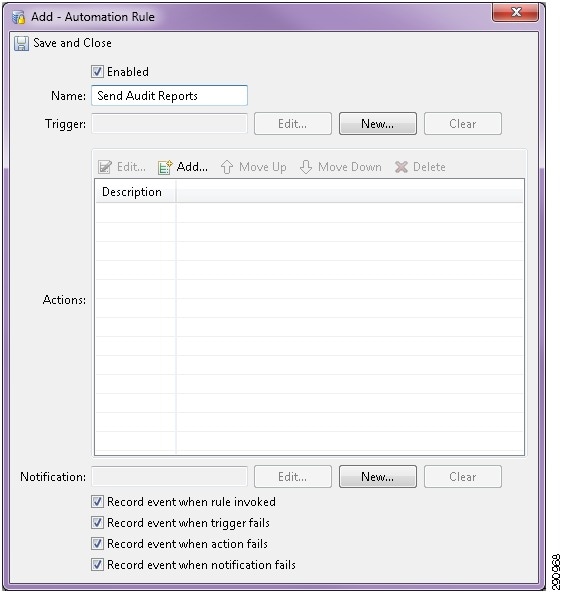Click the Name field containing Send Audit Reports
The image size is (561, 593).
click(x=169, y=96)
